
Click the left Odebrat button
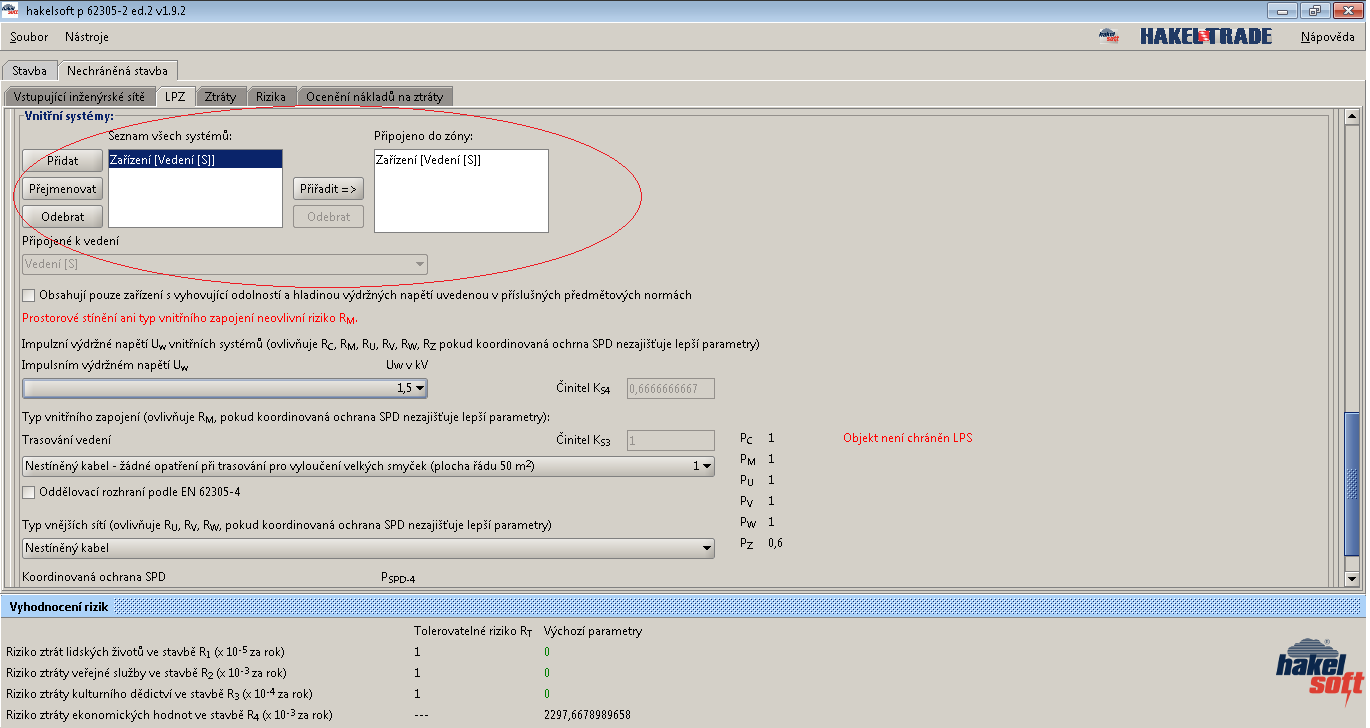(x=63, y=217)
